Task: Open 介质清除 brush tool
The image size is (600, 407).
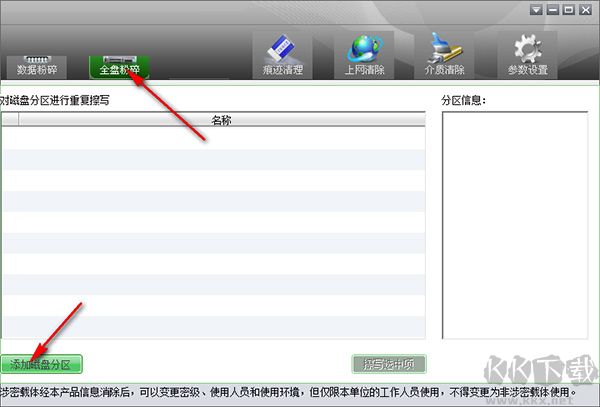Action: [444, 55]
